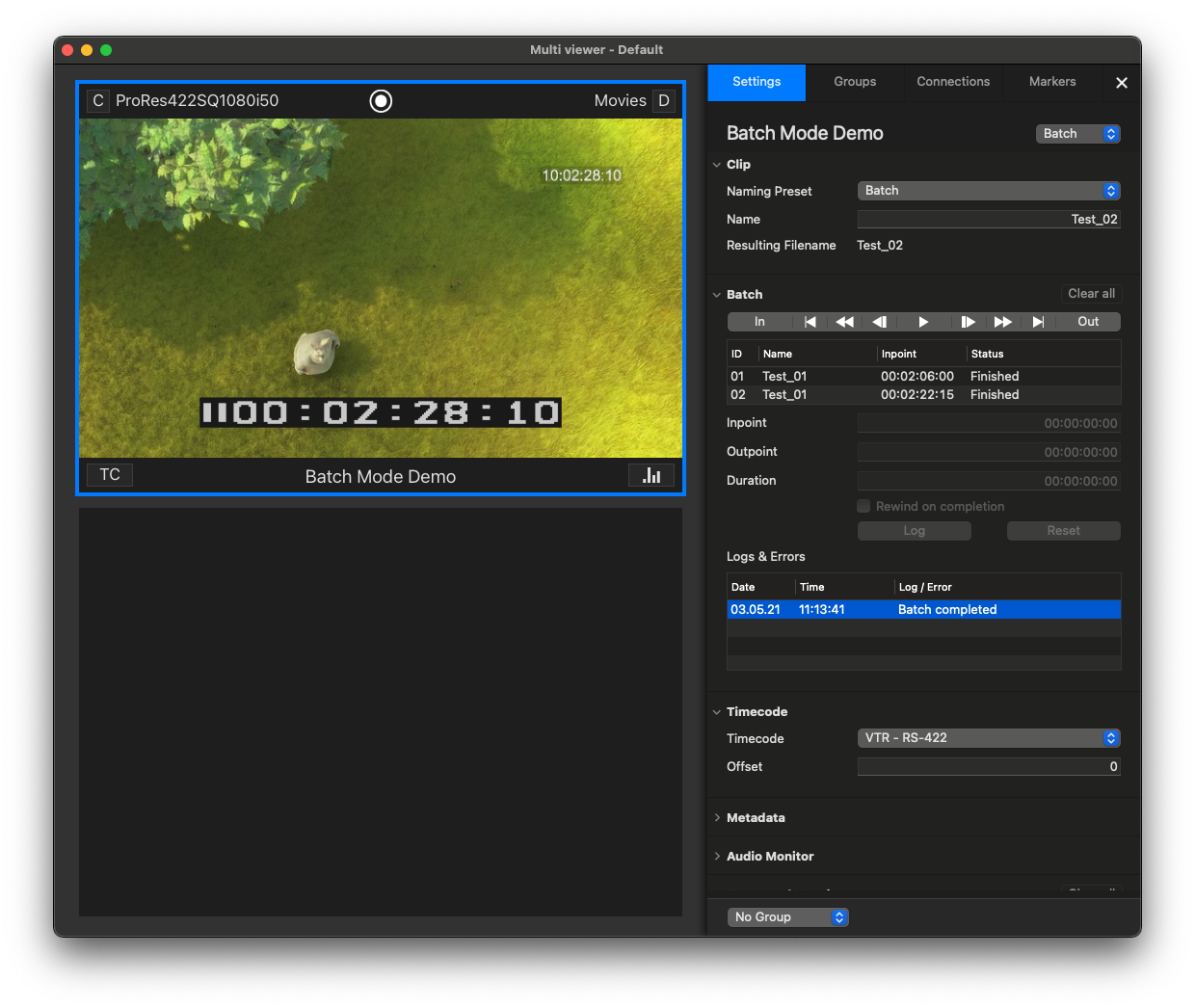This screenshot has width=1195, height=1008.
Task: Set the Out point button
Action: tap(1088, 322)
